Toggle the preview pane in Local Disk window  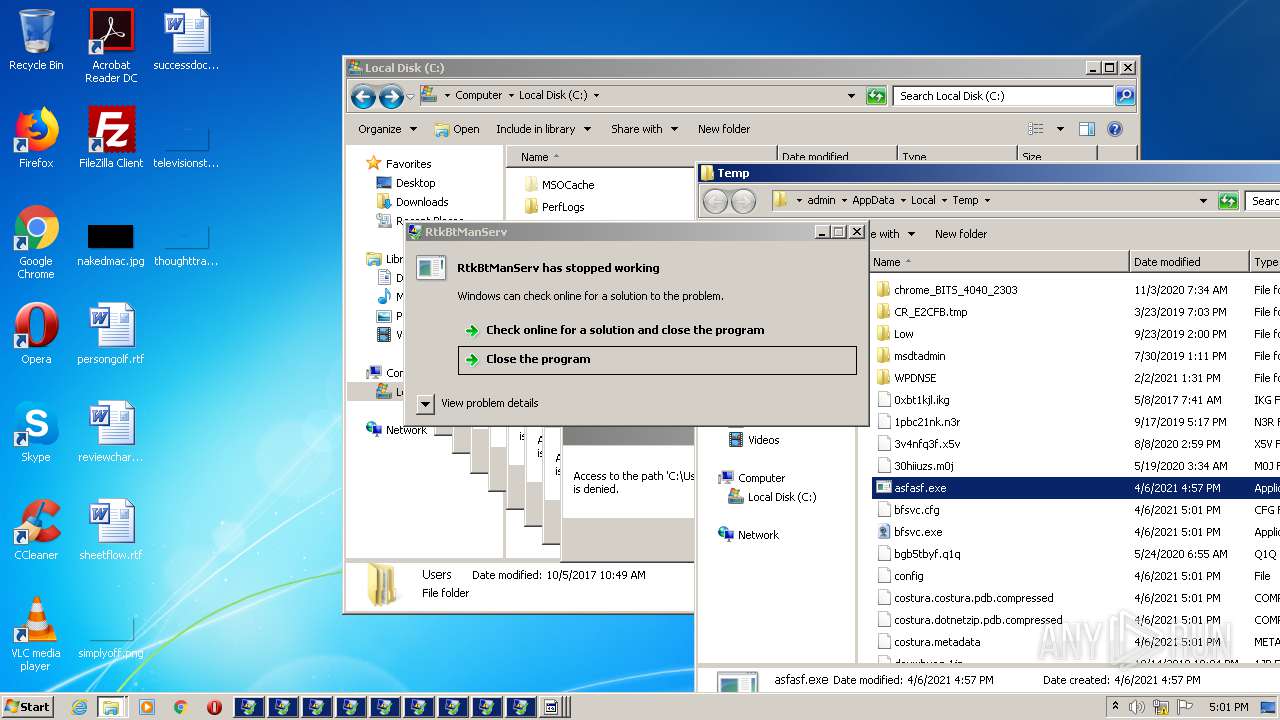[1087, 129]
